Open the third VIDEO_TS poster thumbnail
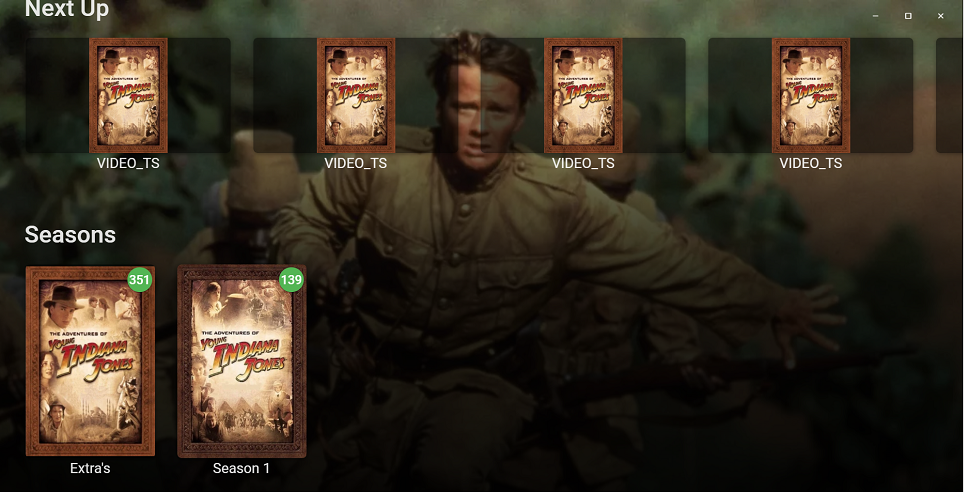 click(583, 95)
